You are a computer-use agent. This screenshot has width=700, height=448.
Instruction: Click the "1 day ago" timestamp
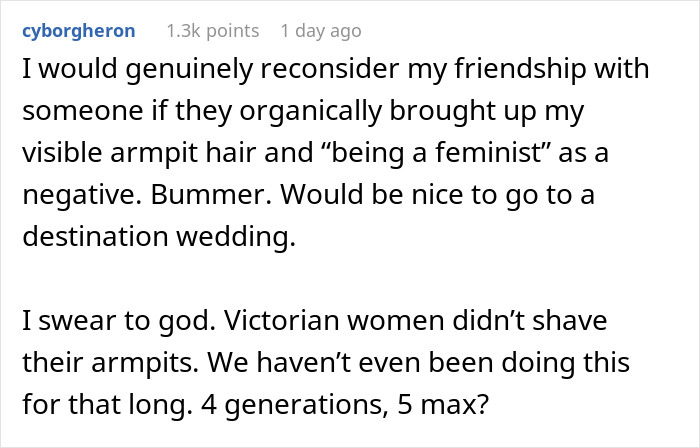tap(319, 31)
